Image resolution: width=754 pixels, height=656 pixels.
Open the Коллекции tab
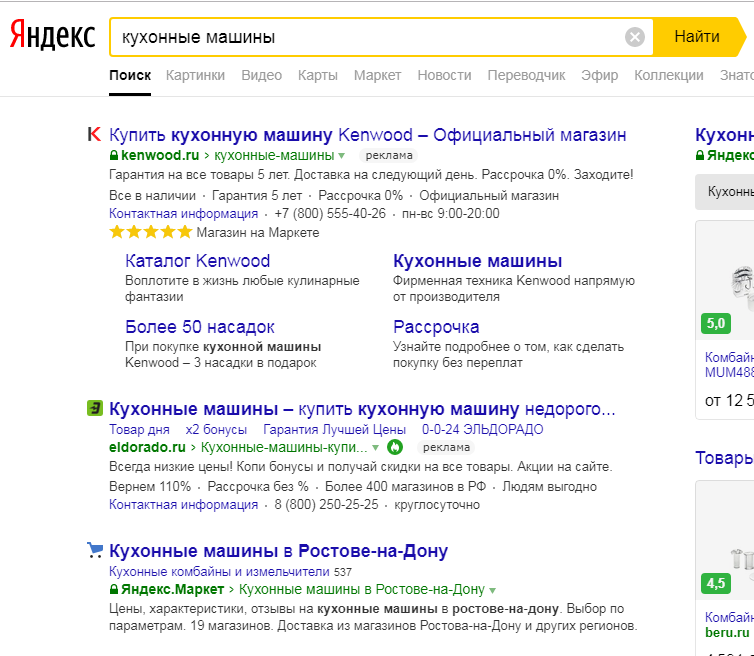(668, 76)
